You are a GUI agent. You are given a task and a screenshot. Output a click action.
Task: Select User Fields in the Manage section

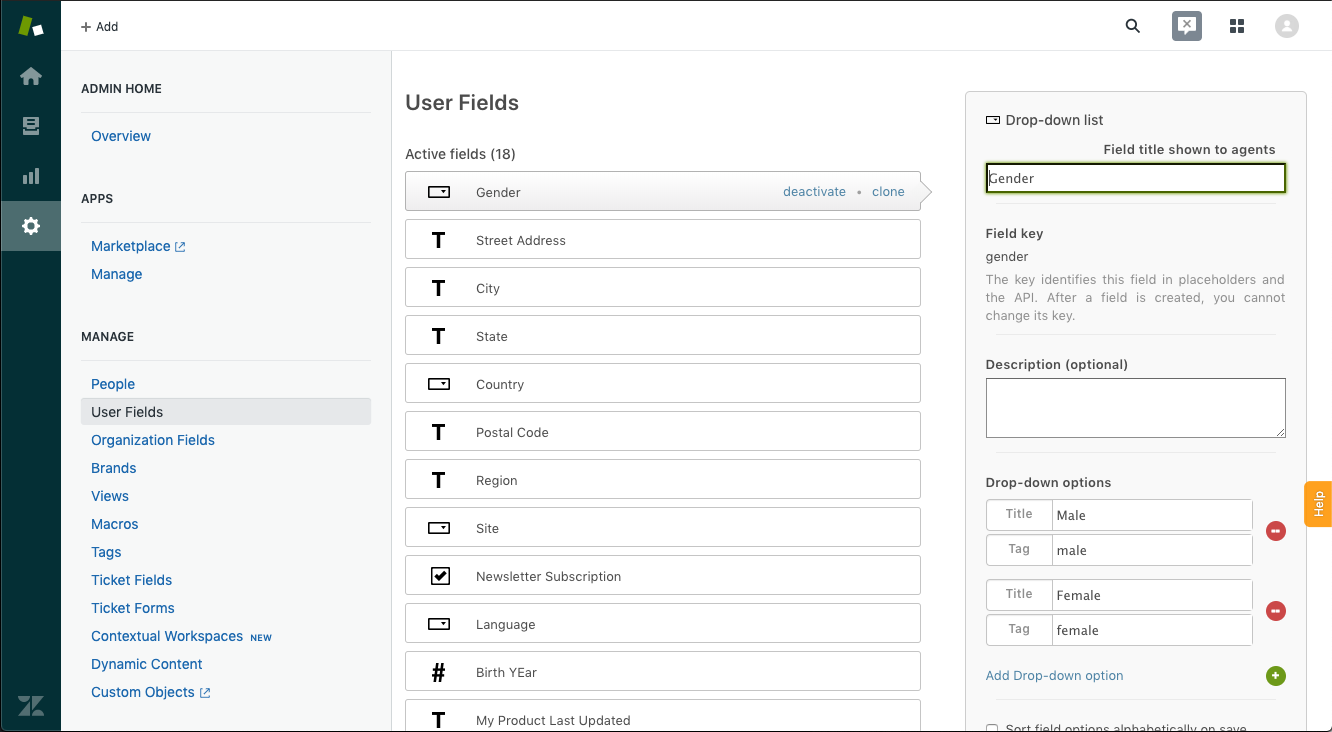(126, 411)
